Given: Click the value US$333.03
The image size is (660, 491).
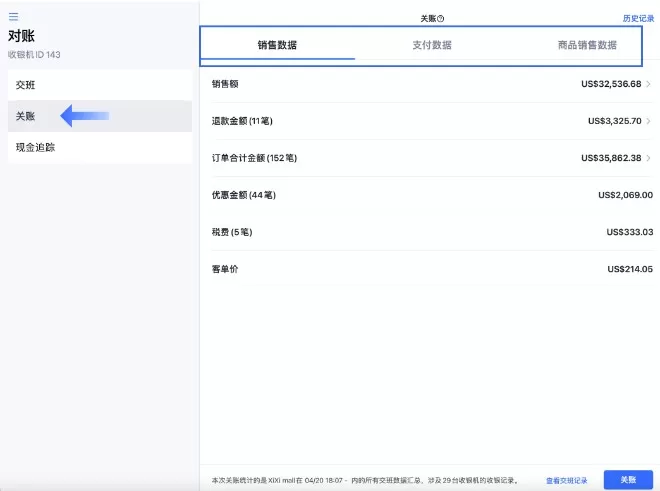Looking at the screenshot, I should [630, 232].
